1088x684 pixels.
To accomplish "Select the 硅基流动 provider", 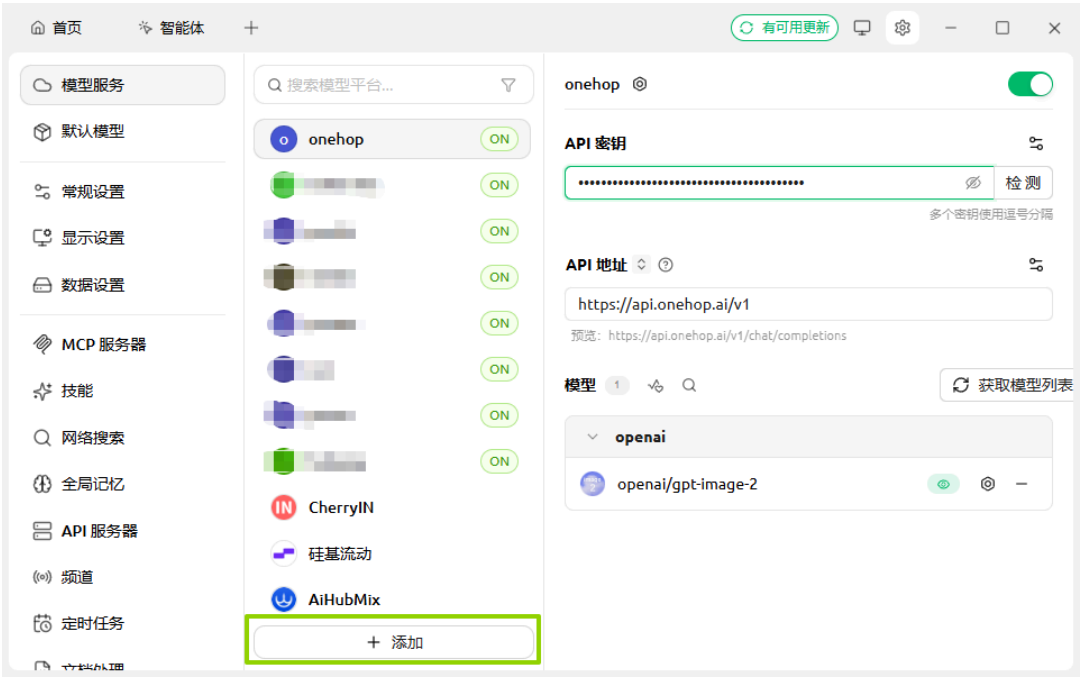I will point(393,556).
